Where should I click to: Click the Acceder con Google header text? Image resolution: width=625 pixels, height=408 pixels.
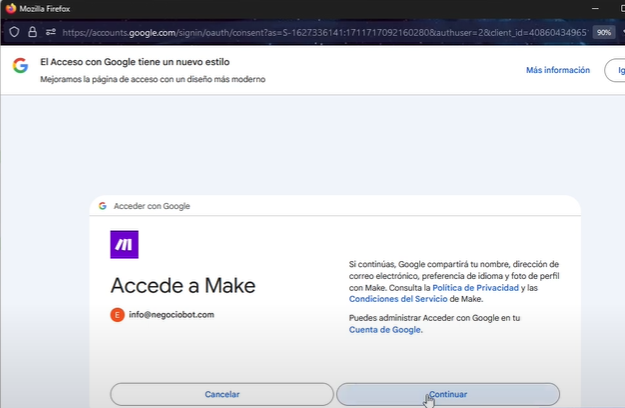152,206
